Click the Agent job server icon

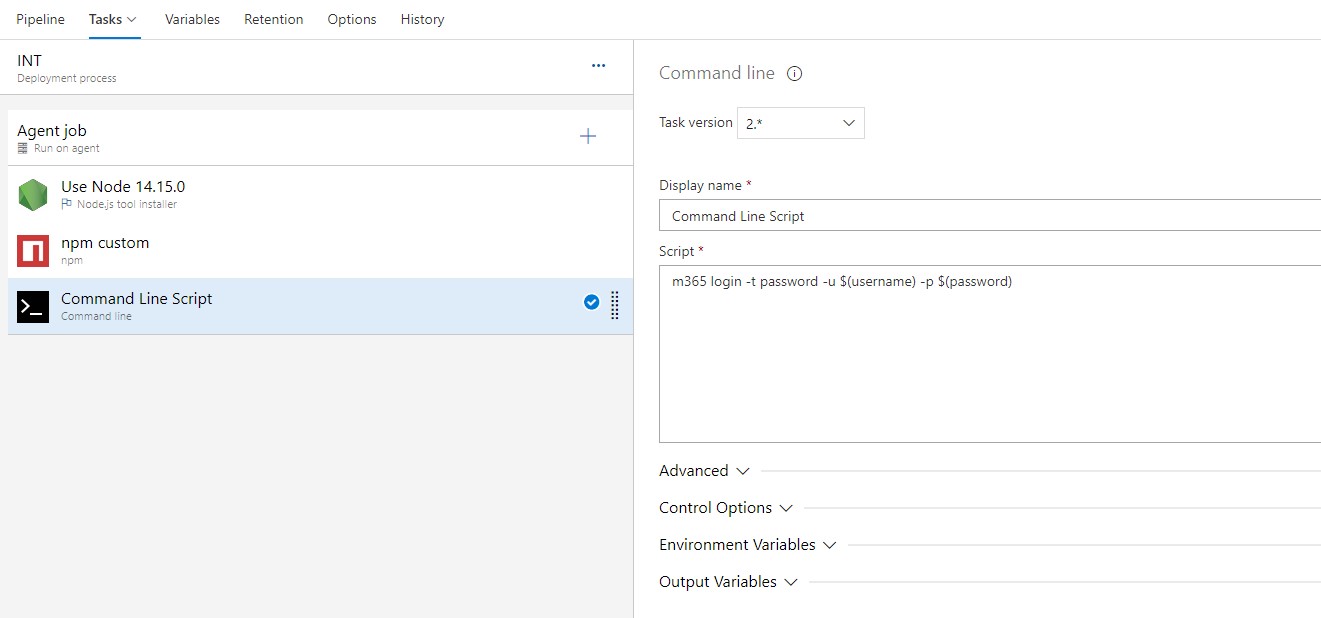[x=23, y=148]
